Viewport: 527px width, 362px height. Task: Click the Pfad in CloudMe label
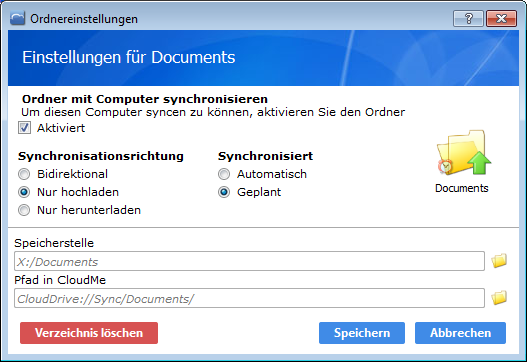pyautogui.click(x=60, y=280)
